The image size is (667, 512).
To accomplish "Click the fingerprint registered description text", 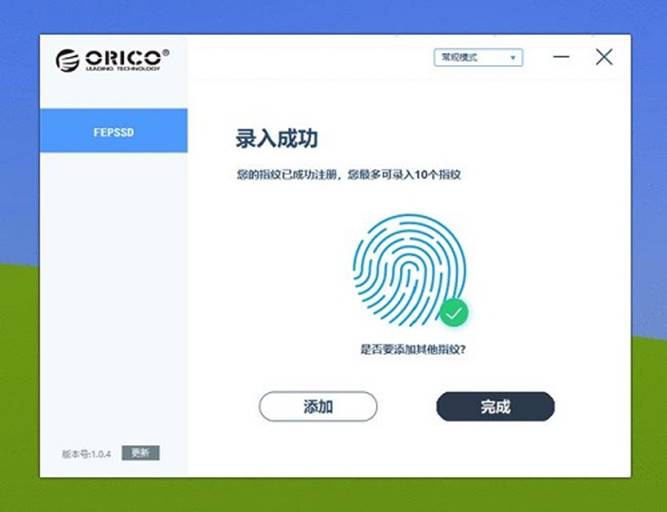I will tap(349, 175).
